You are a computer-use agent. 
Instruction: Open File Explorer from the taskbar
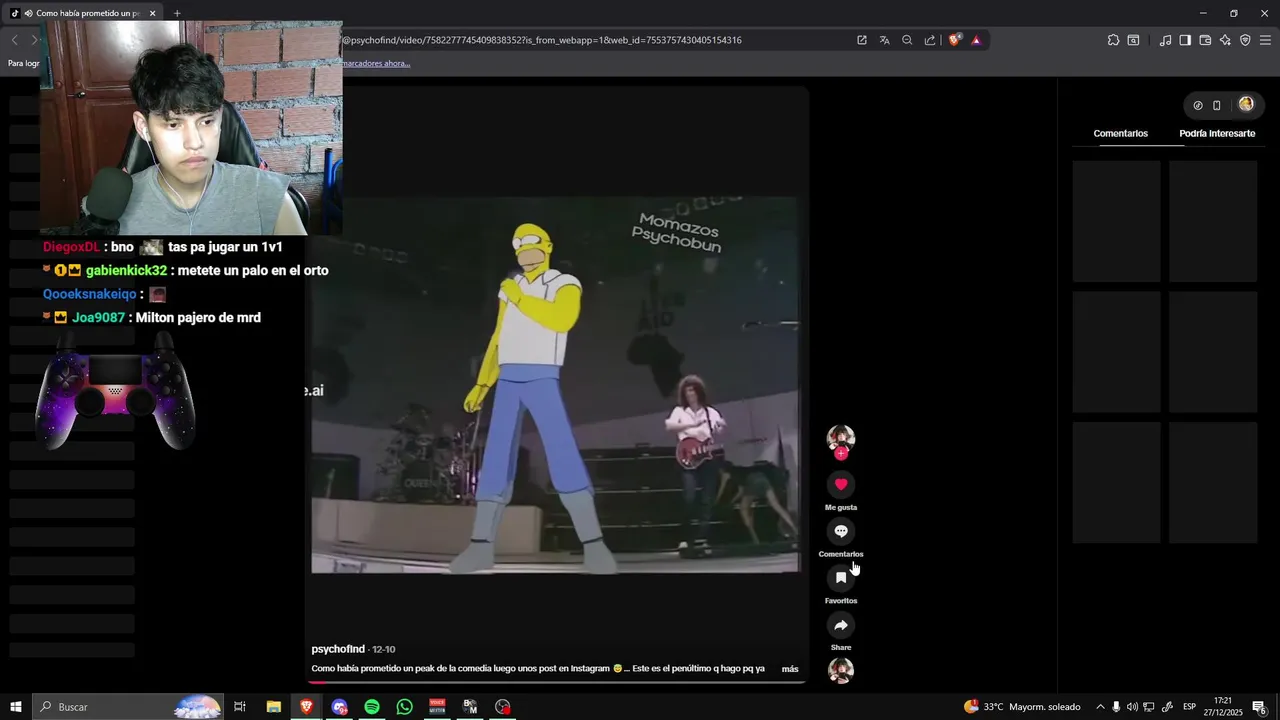click(273, 707)
